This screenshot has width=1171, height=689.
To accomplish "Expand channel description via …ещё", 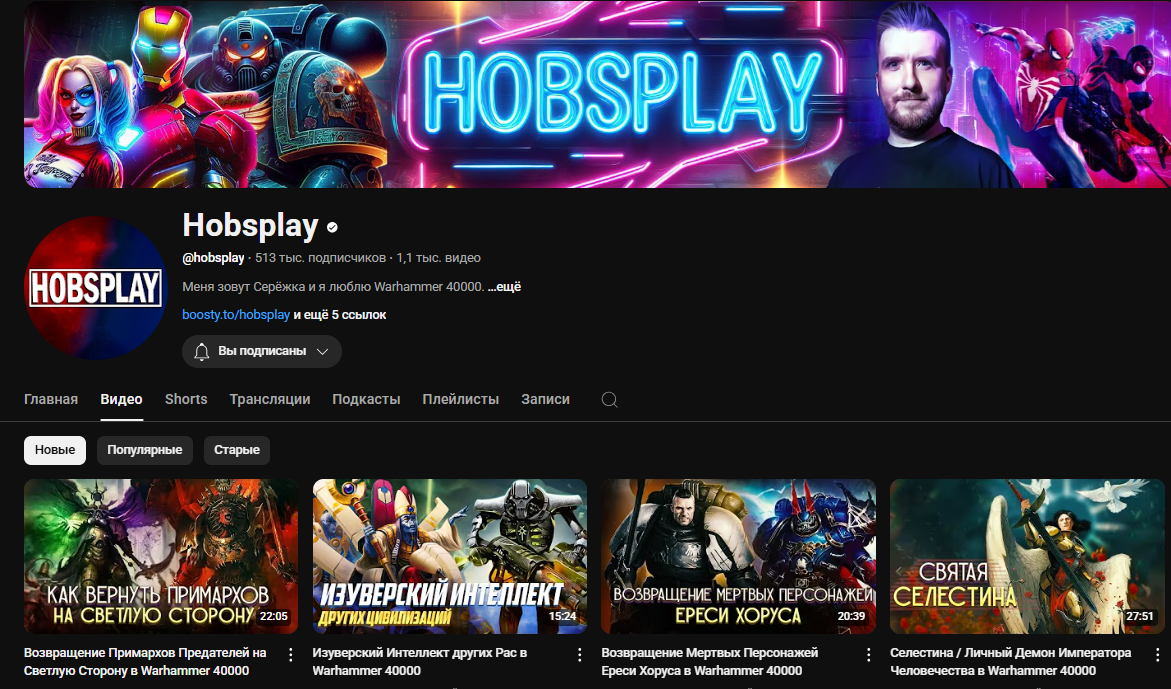I will tap(504, 287).
